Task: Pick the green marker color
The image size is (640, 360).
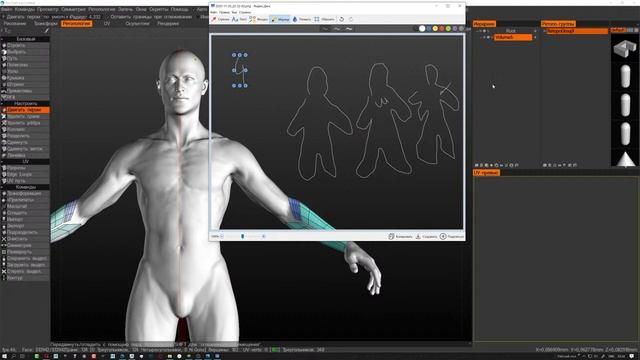Action: pyautogui.click(x=448, y=29)
